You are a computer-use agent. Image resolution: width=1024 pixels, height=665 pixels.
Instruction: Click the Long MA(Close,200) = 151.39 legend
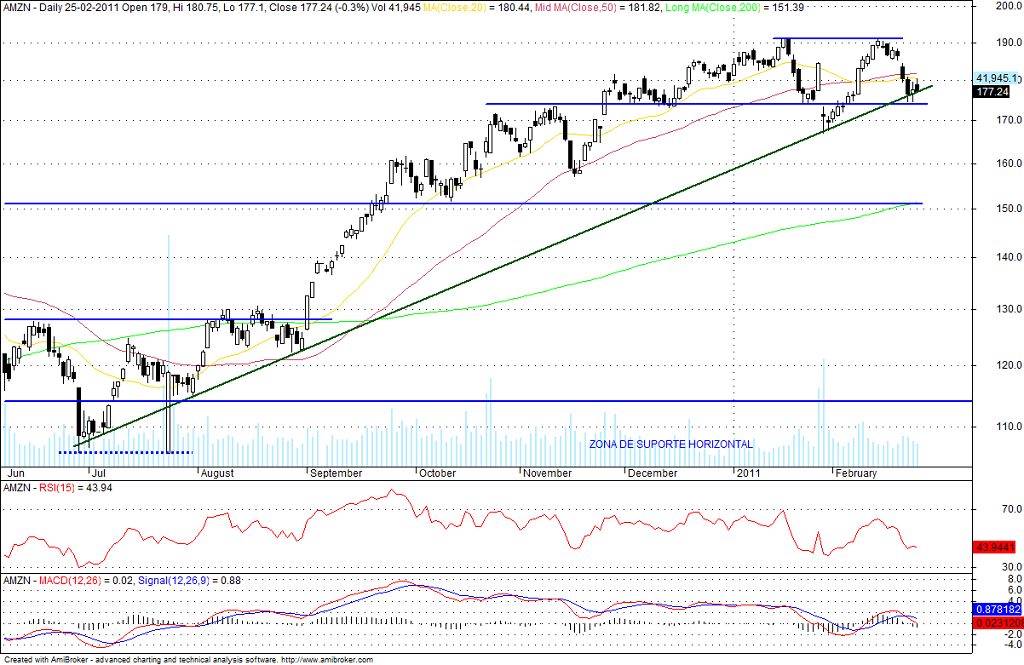pyautogui.click(x=735, y=7)
